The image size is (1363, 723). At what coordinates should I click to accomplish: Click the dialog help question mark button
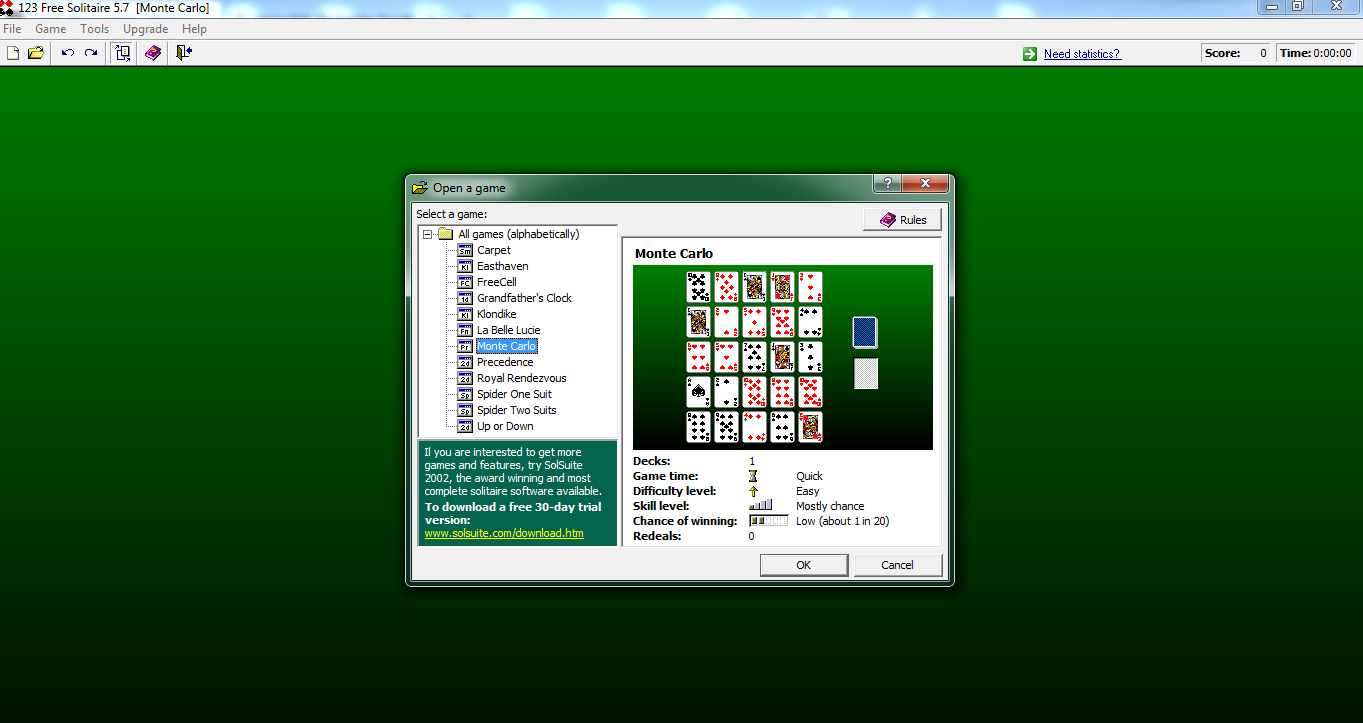(x=887, y=183)
